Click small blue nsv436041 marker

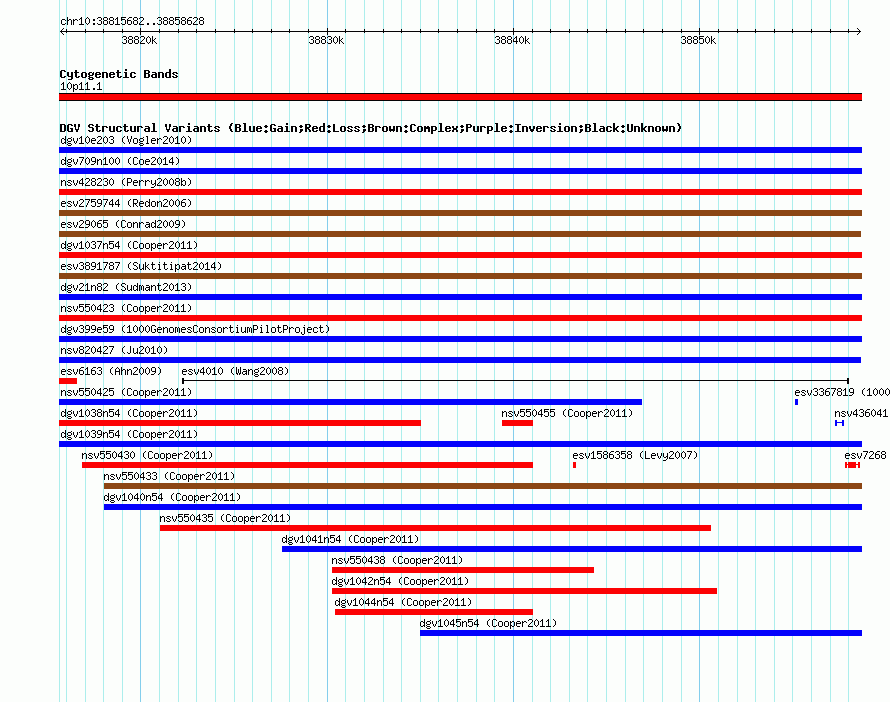(x=839, y=423)
